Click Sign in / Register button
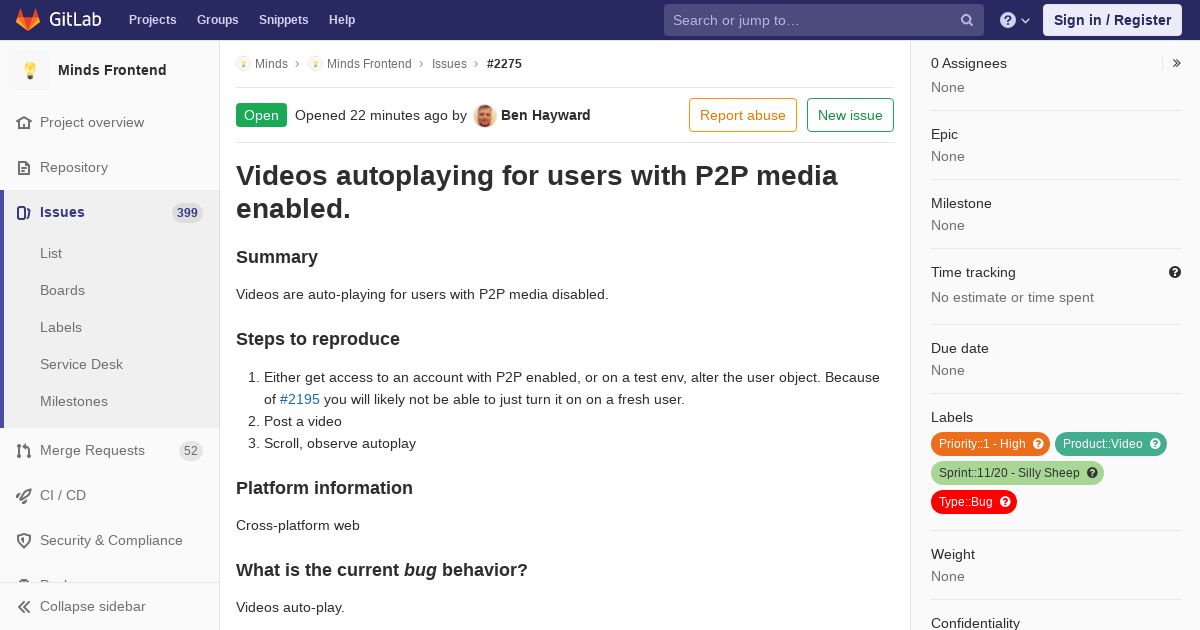Image resolution: width=1200 pixels, height=630 pixels. pyautogui.click(x=1112, y=20)
